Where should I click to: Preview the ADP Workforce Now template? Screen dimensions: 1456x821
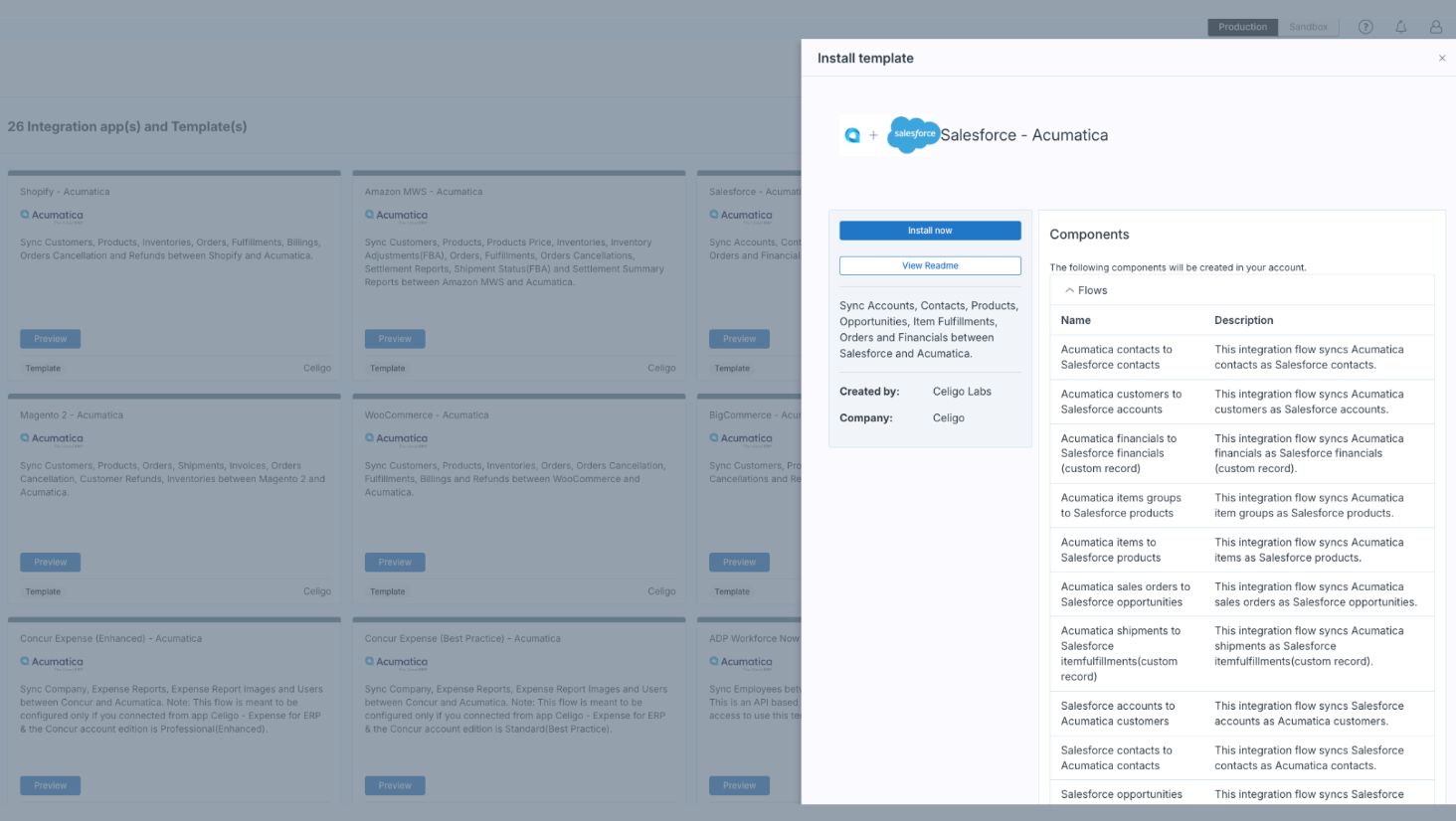point(739,785)
